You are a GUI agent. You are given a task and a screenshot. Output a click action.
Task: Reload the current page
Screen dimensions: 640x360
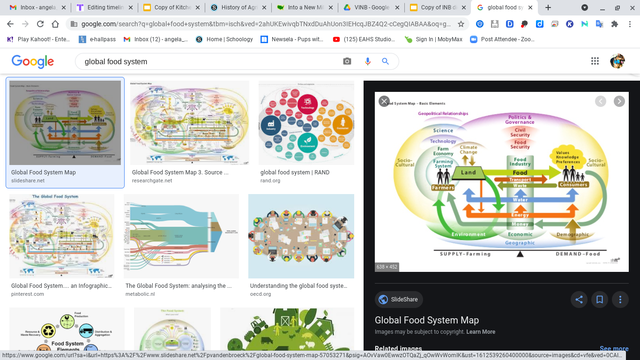tap(40, 24)
